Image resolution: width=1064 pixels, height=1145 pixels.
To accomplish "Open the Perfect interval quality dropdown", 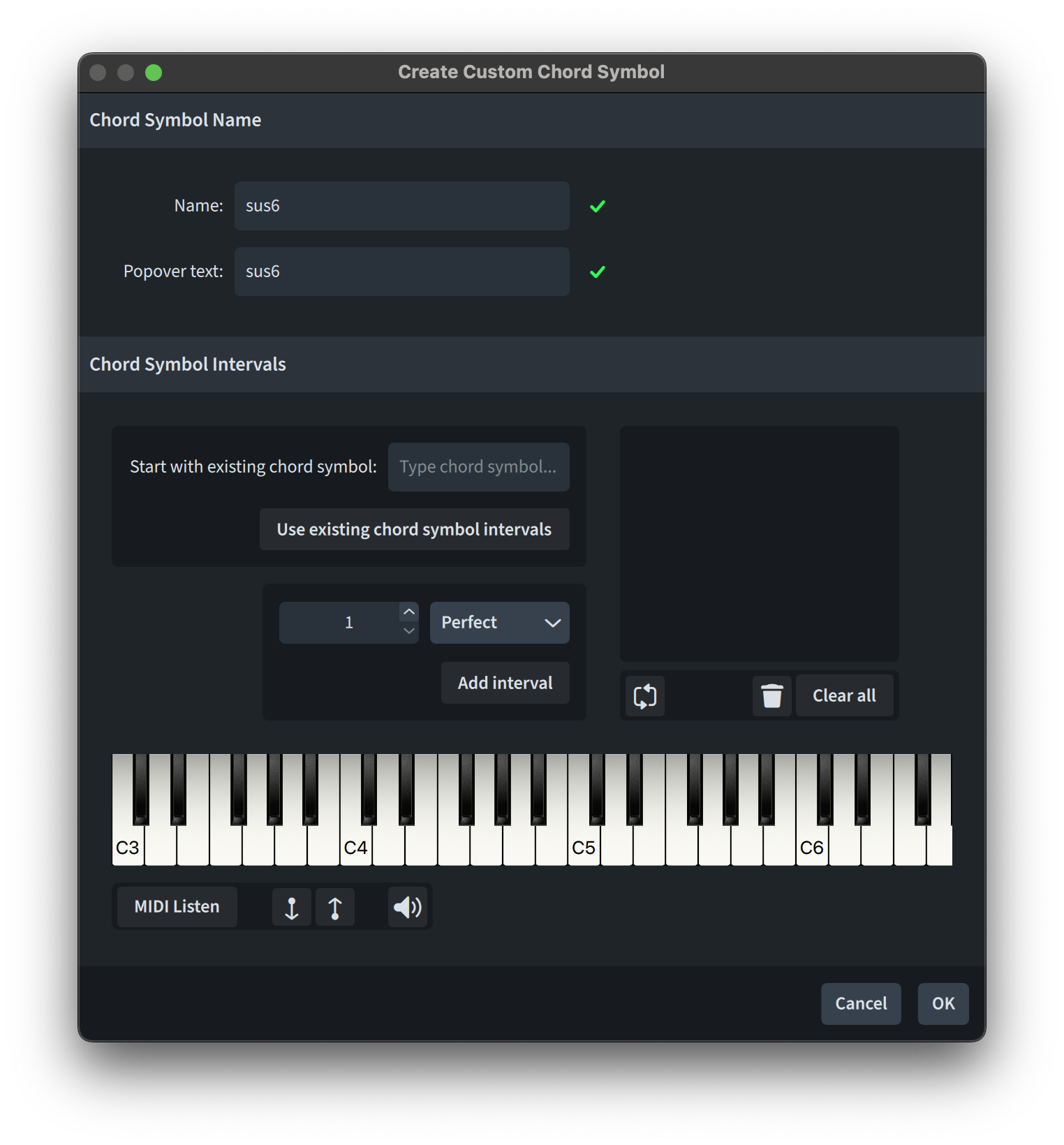I will click(499, 623).
